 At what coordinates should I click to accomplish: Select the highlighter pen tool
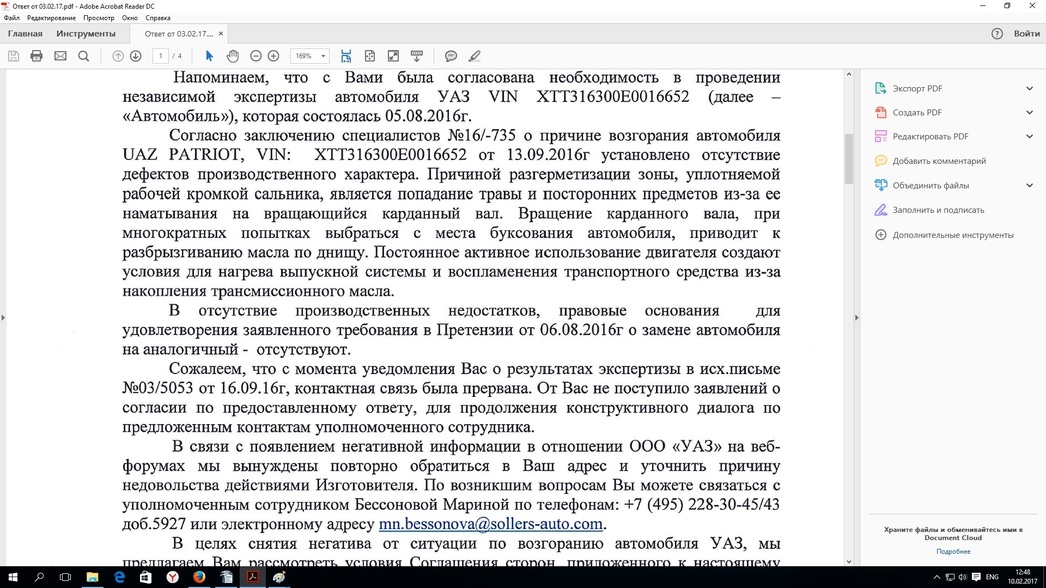(x=475, y=56)
